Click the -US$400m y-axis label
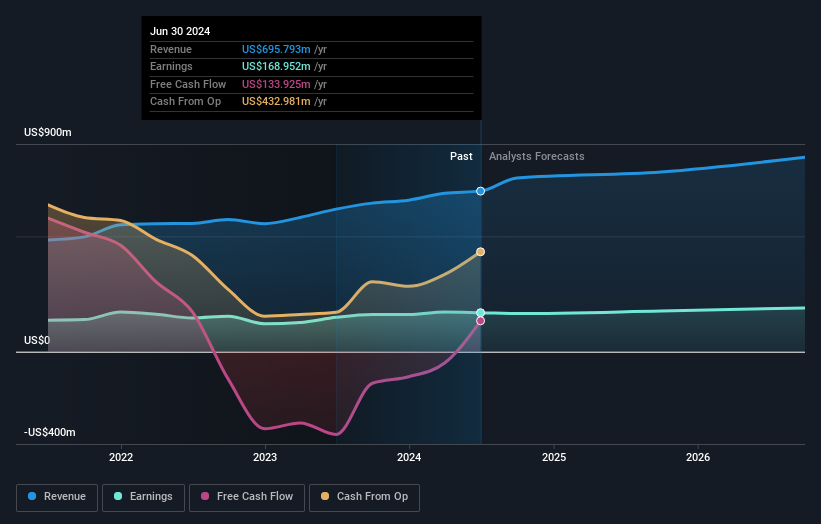 pos(50,432)
